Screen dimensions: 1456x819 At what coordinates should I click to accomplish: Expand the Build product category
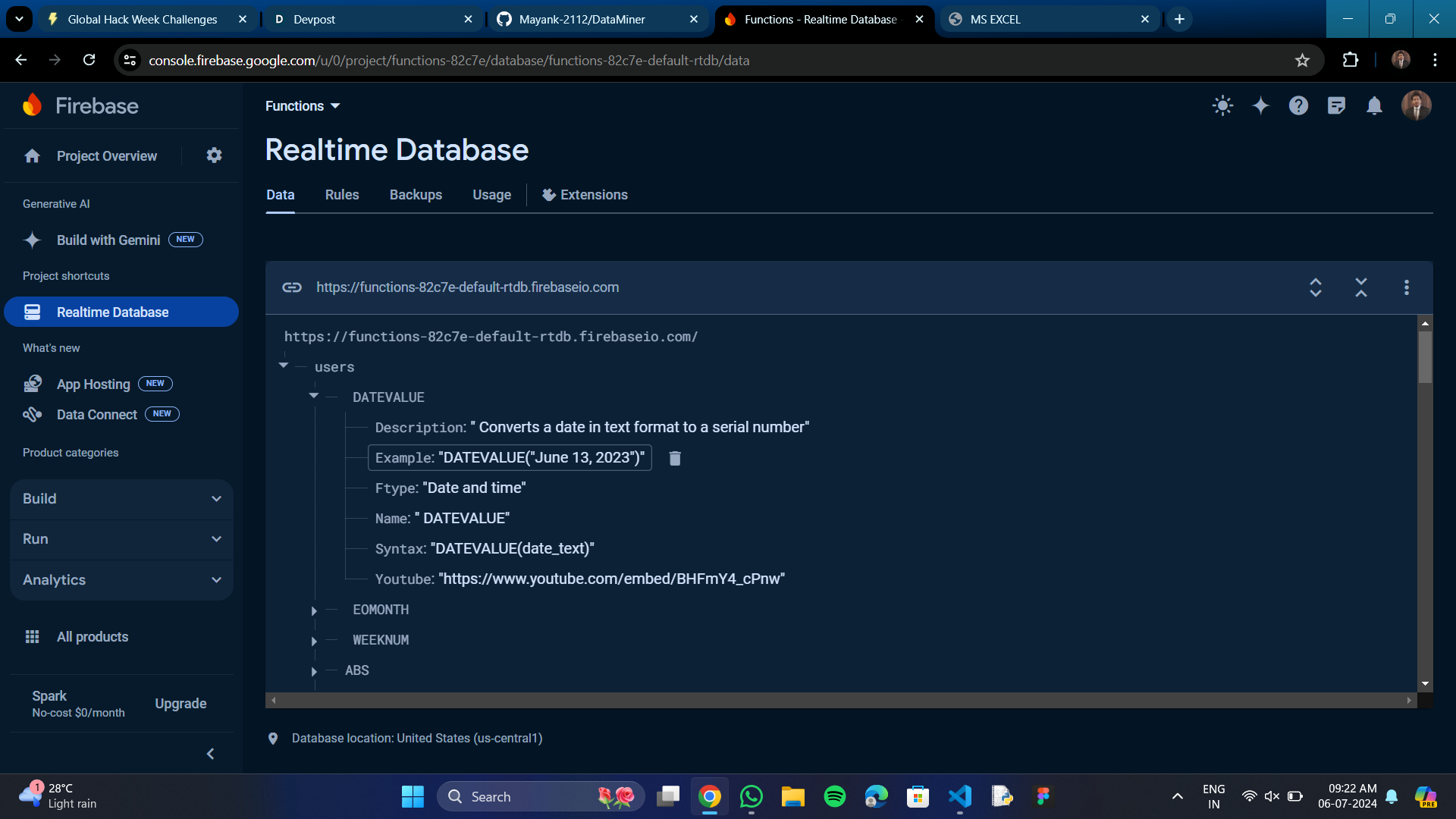[x=121, y=499]
